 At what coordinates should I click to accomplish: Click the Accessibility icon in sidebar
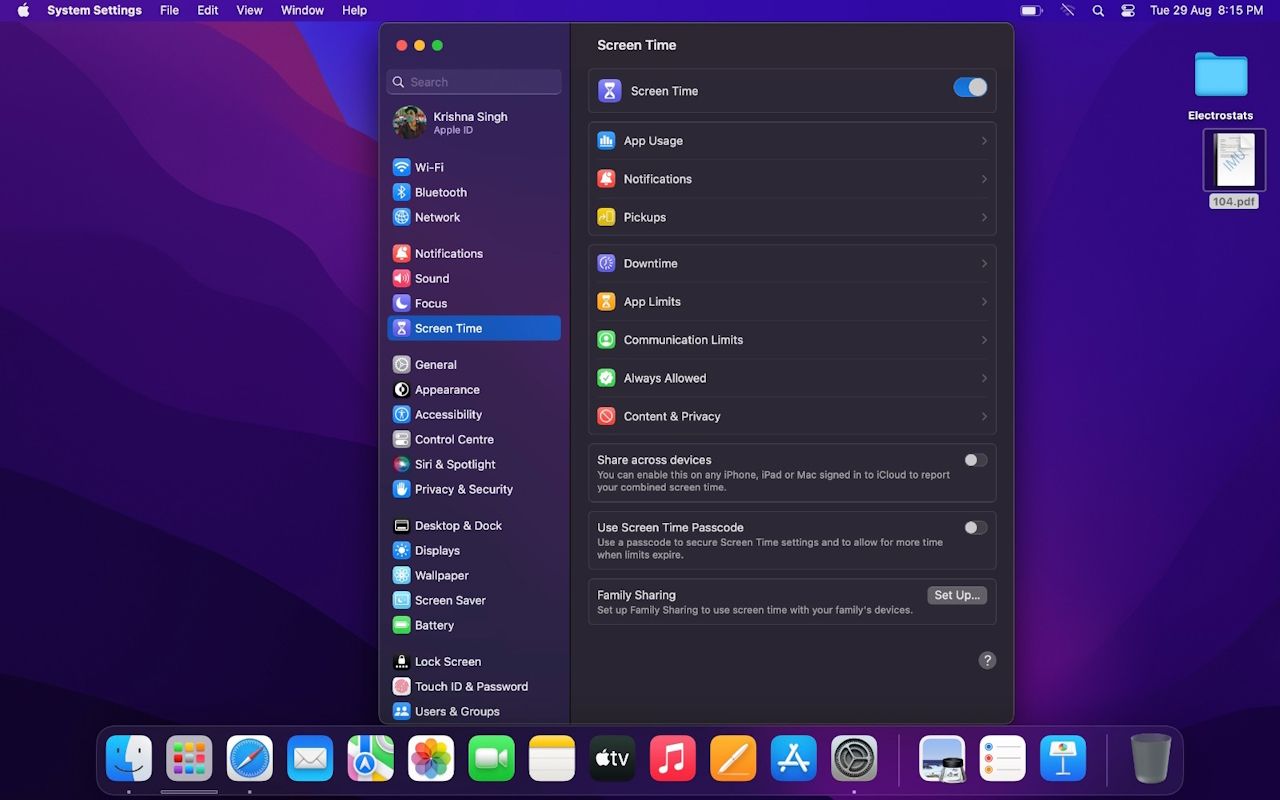click(x=401, y=414)
